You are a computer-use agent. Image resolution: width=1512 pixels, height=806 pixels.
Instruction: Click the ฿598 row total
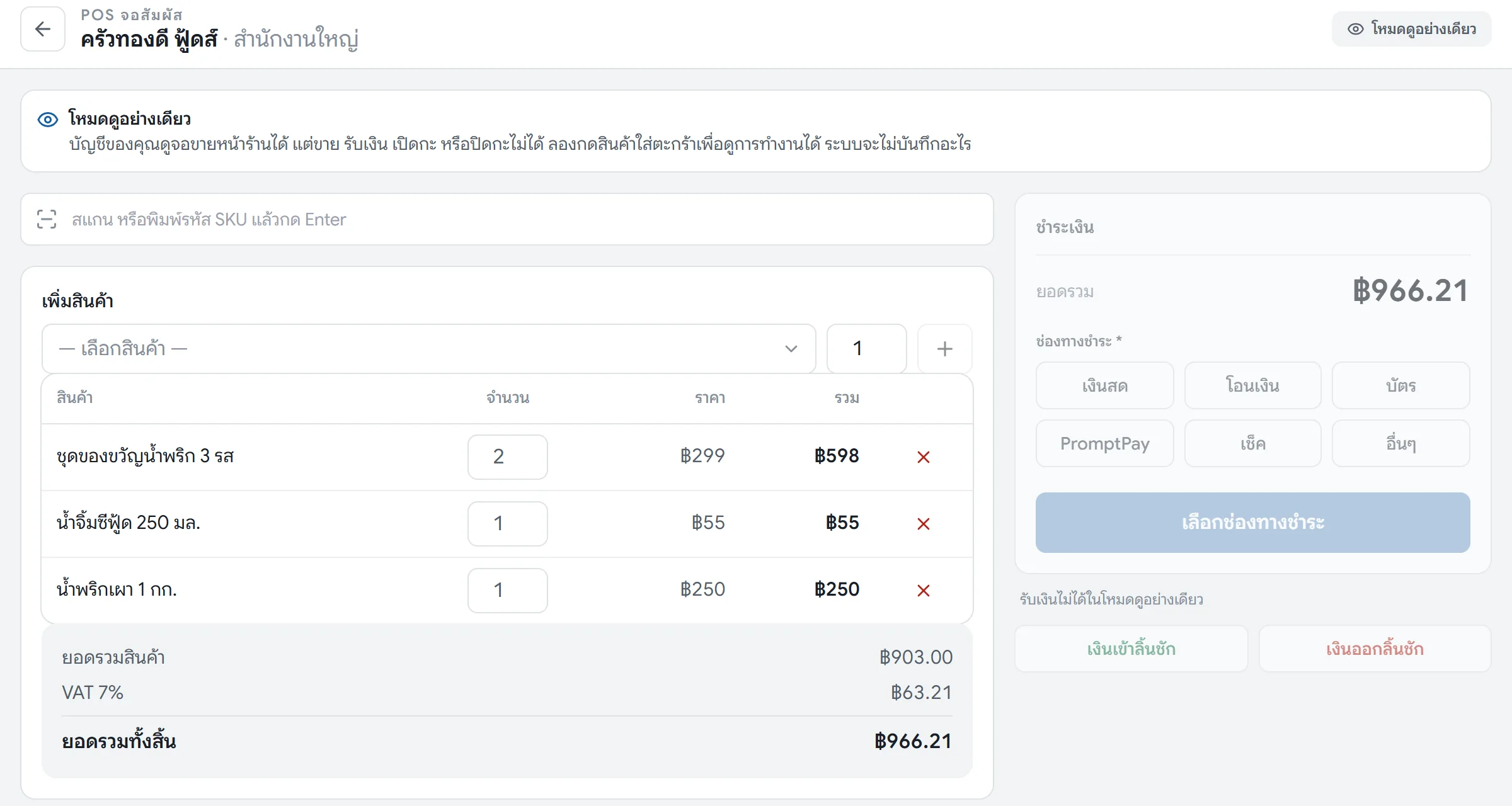pos(837,456)
